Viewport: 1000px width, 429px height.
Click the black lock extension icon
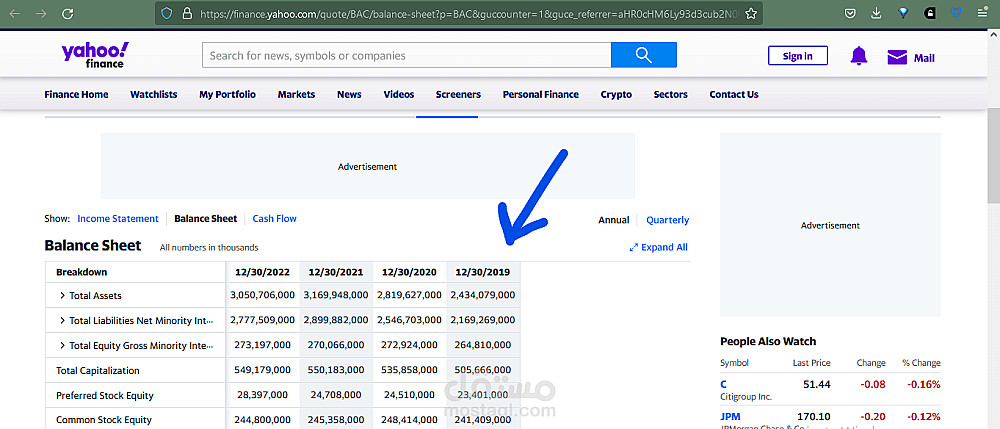[x=930, y=13]
